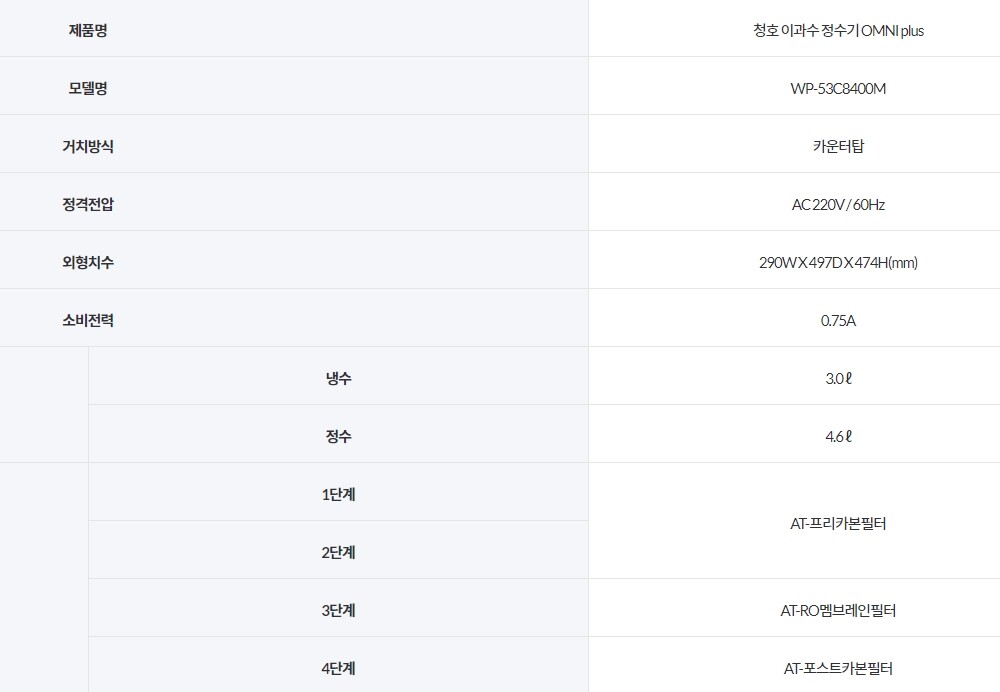Select the 290W X 497D X 474H(mm) dimensions
The width and height of the screenshot is (1000, 692).
(x=838, y=262)
